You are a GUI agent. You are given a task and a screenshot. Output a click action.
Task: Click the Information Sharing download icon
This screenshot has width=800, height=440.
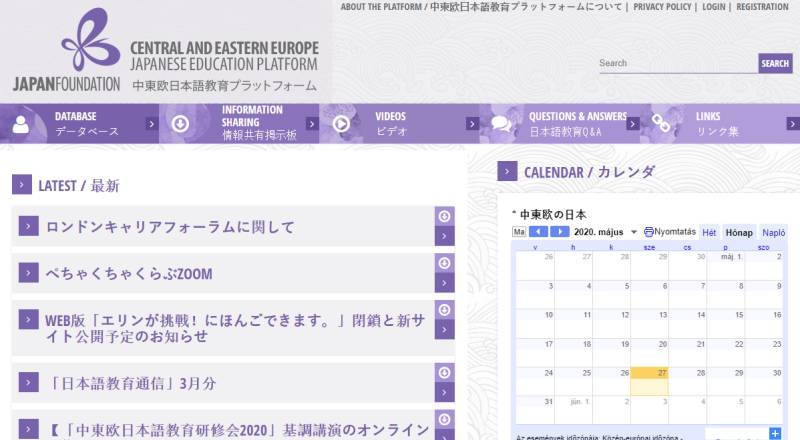click(180, 124)
